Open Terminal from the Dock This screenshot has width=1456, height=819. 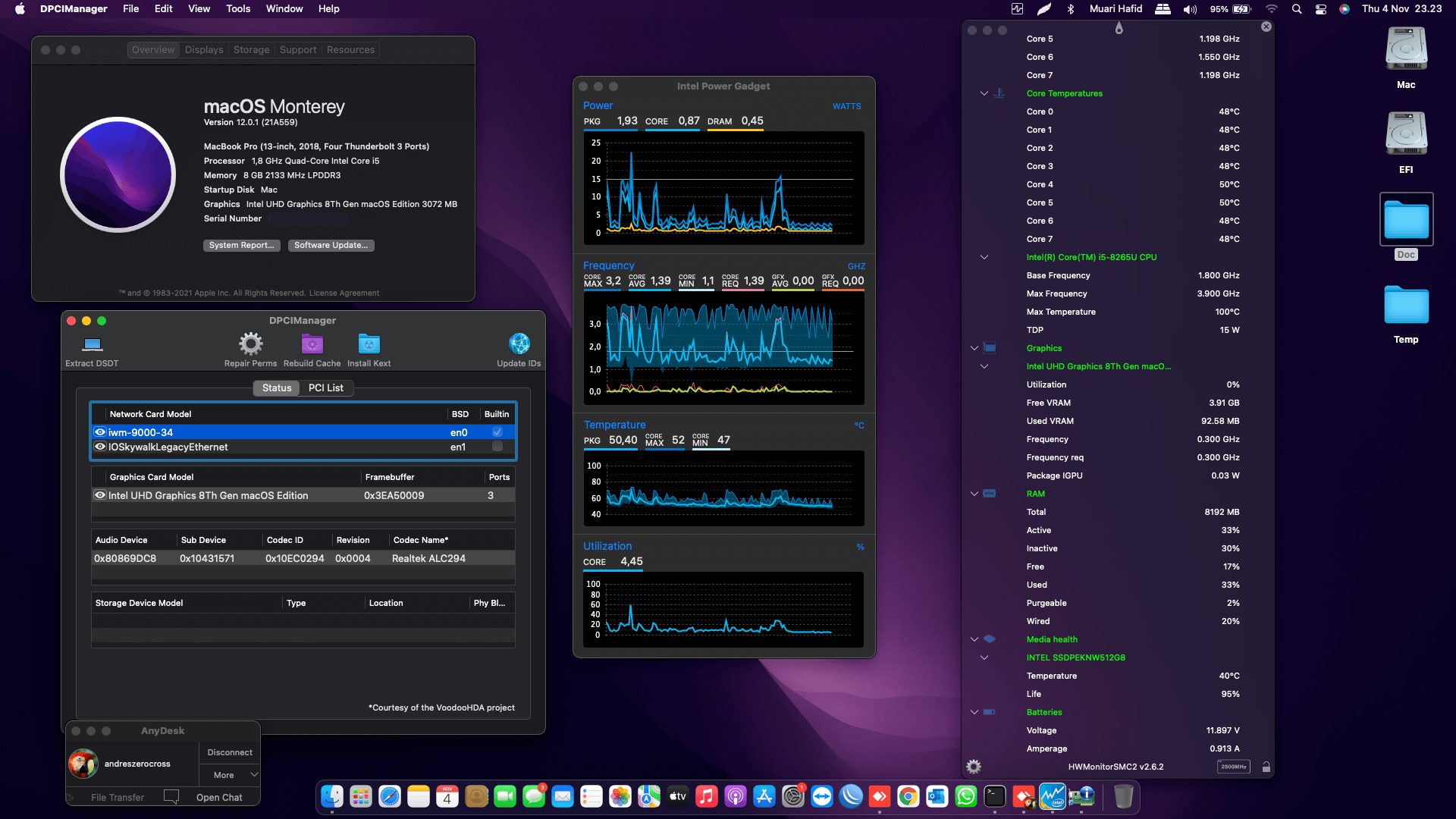[x=995, y=796]
